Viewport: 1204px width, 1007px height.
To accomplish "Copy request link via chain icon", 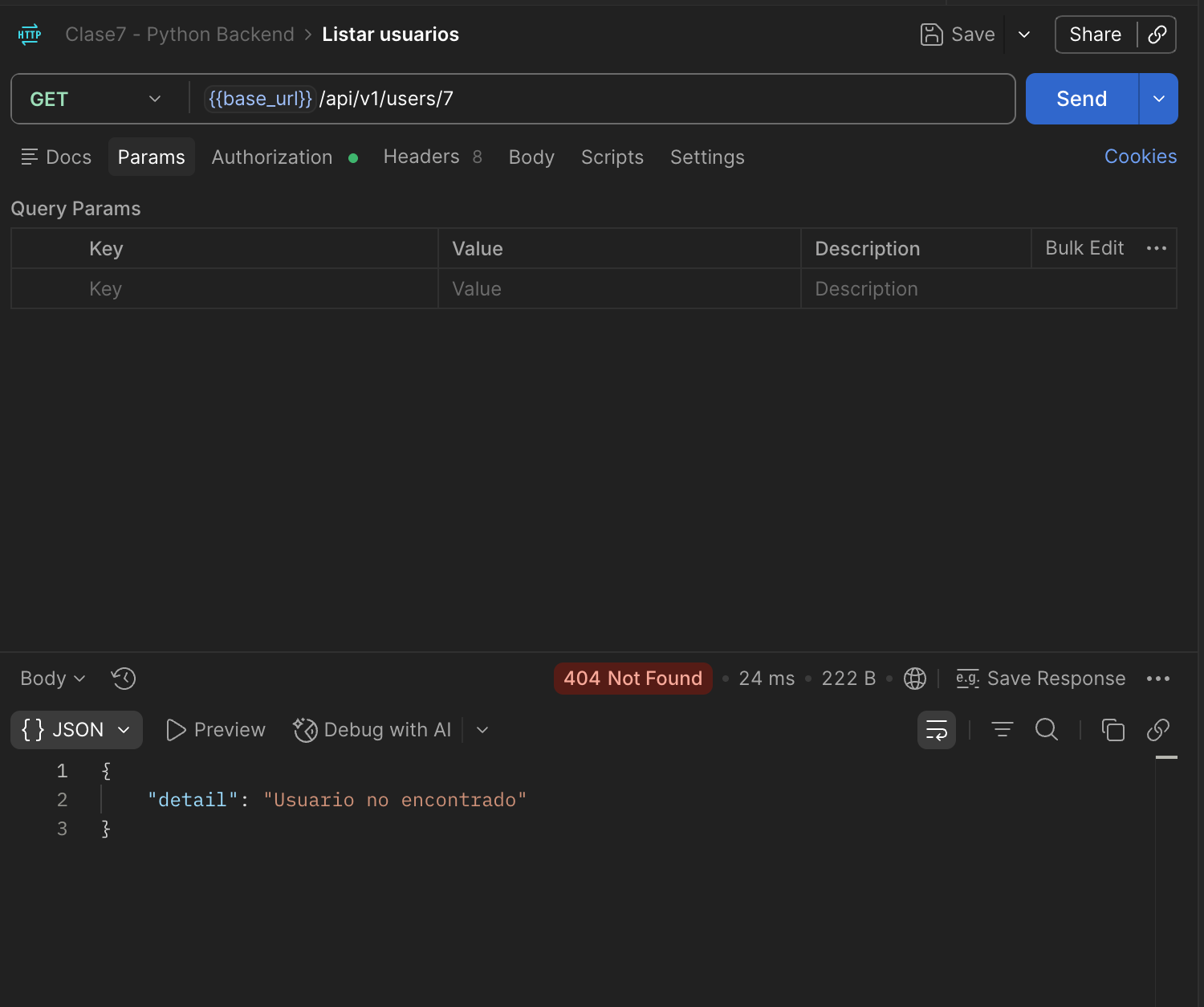I will (1157, 35).
